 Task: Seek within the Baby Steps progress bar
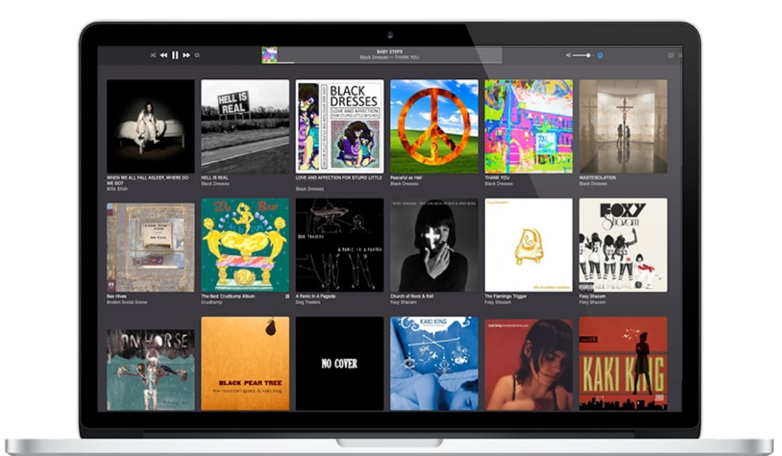[x=390, y=62]
